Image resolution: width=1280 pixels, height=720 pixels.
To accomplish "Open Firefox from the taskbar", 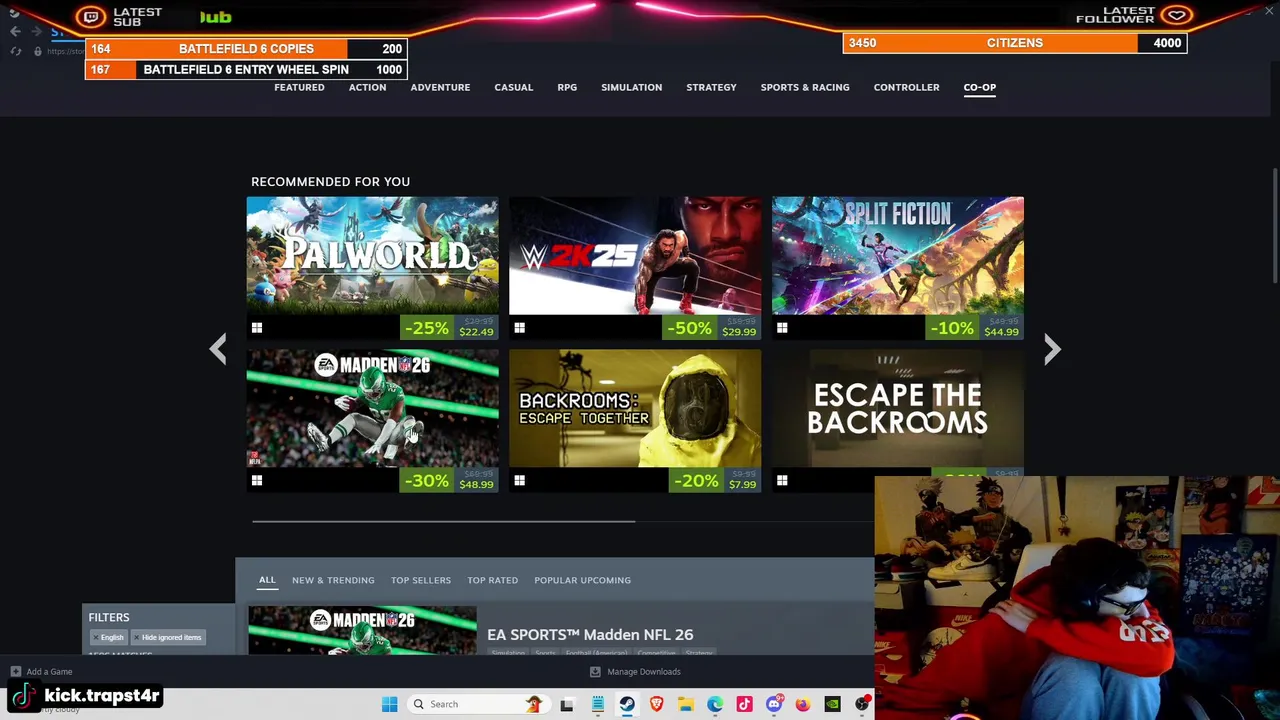I will 803,704.
